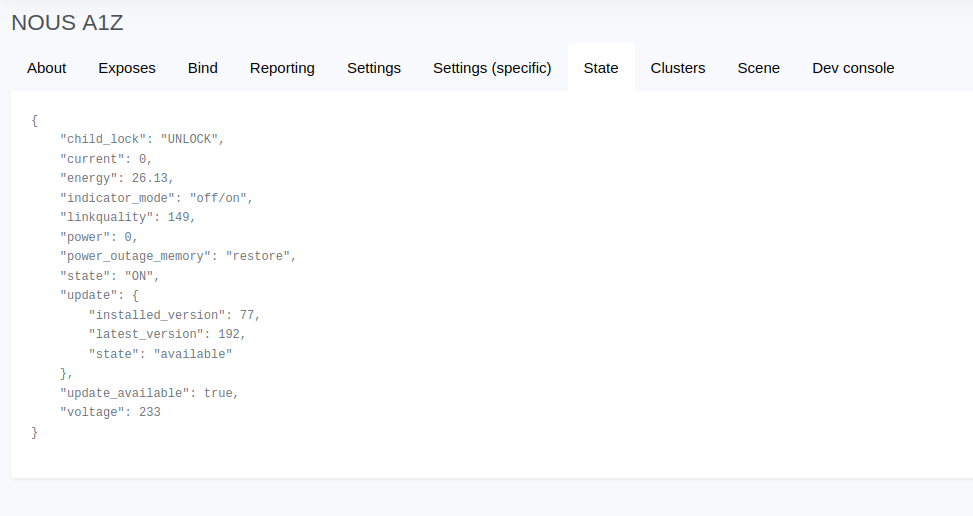Open the Settings (specific) tab
This screenshot has width=973, height=516.
(x=492, y=68)
